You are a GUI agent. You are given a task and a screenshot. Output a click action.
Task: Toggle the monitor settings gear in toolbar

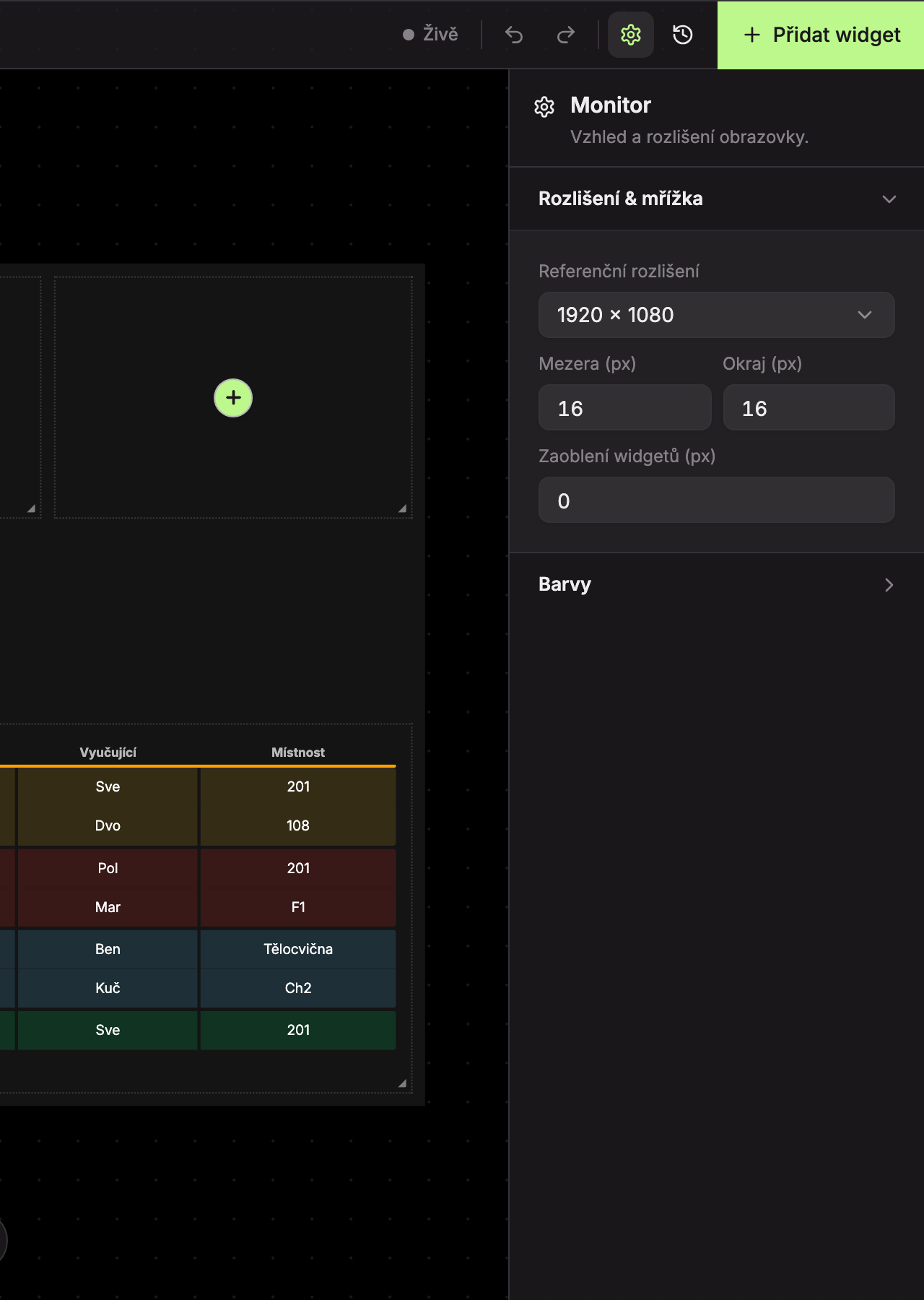pyautogui.click(x=631, y=35)
